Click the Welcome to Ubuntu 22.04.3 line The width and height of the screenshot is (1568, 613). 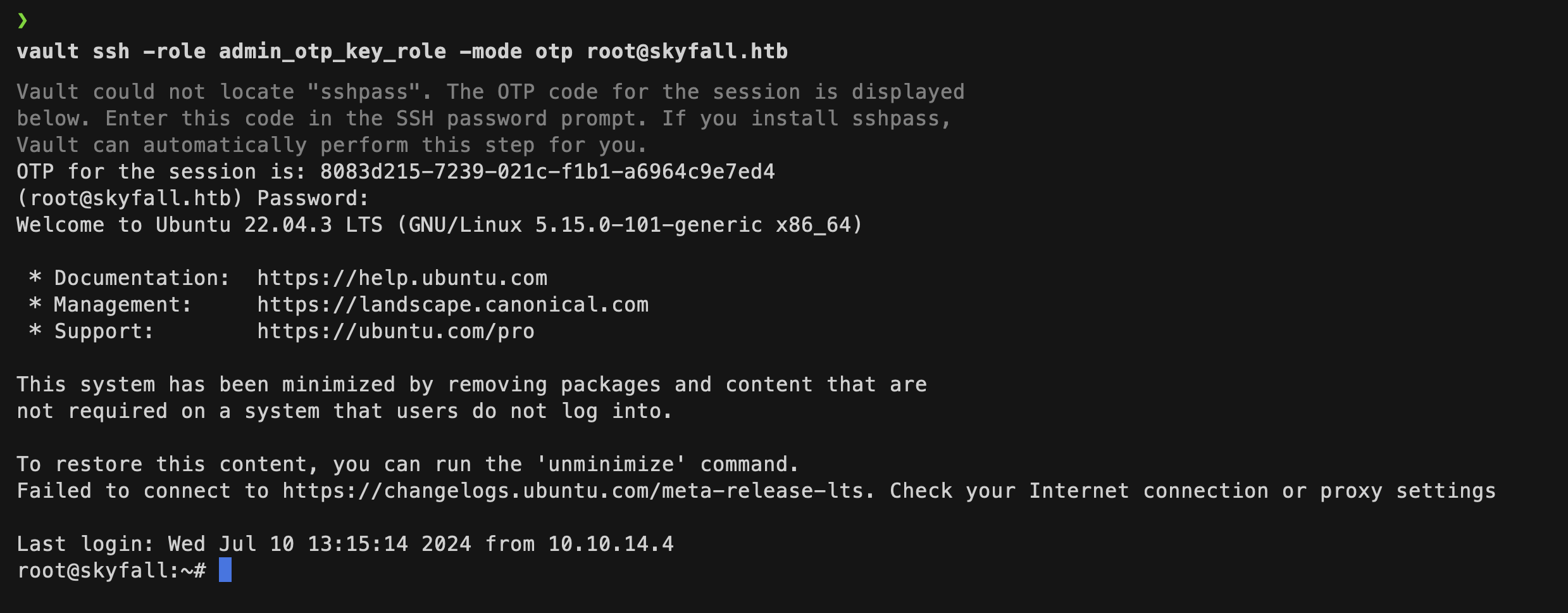click(439, 225)
